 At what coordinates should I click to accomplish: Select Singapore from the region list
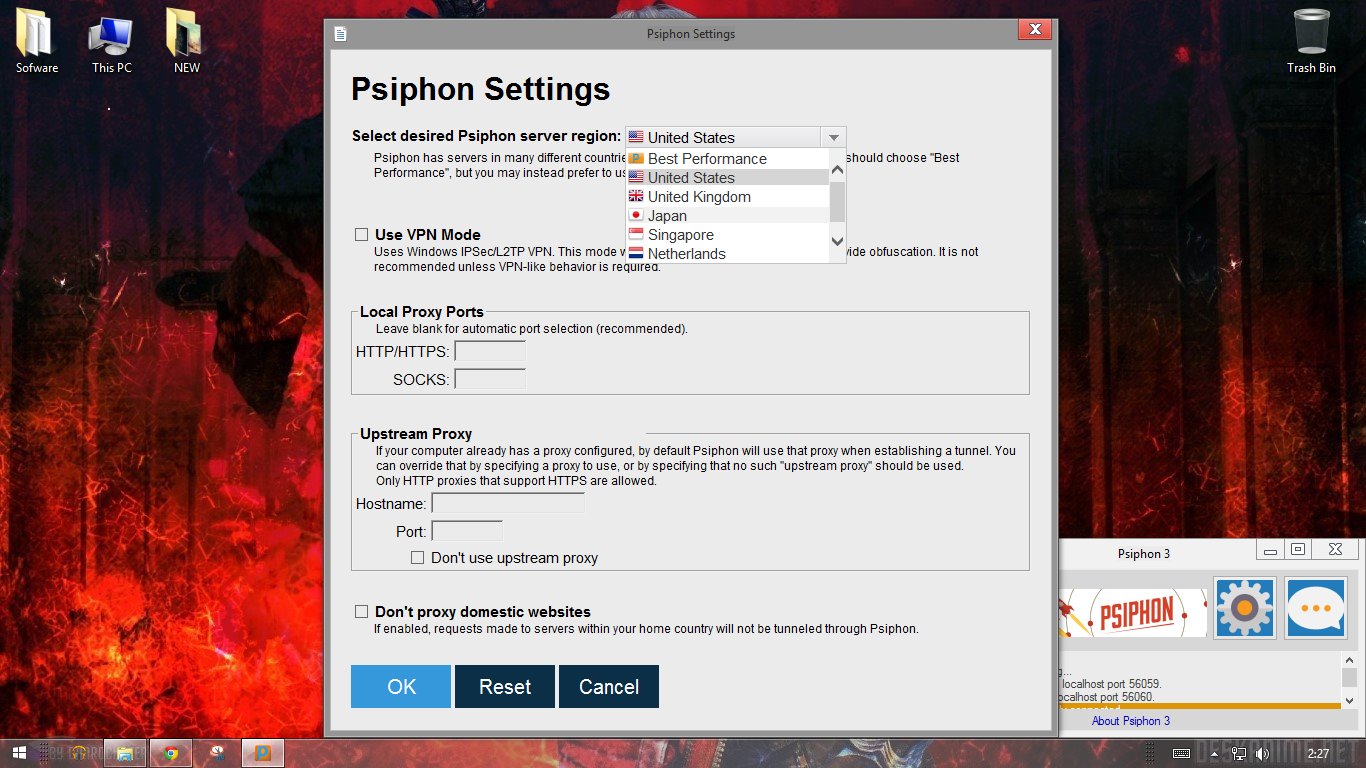[x=728, y=235]
